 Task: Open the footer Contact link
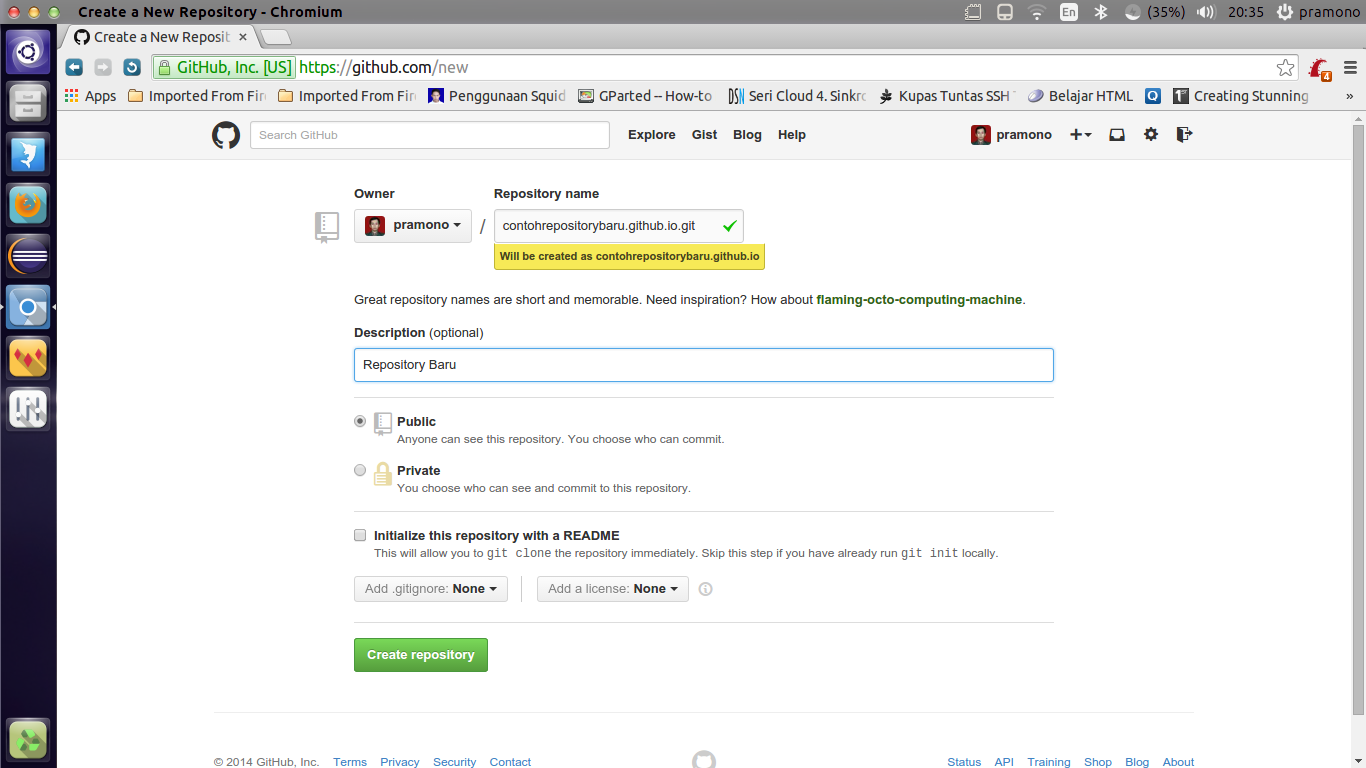coord(510,762)
